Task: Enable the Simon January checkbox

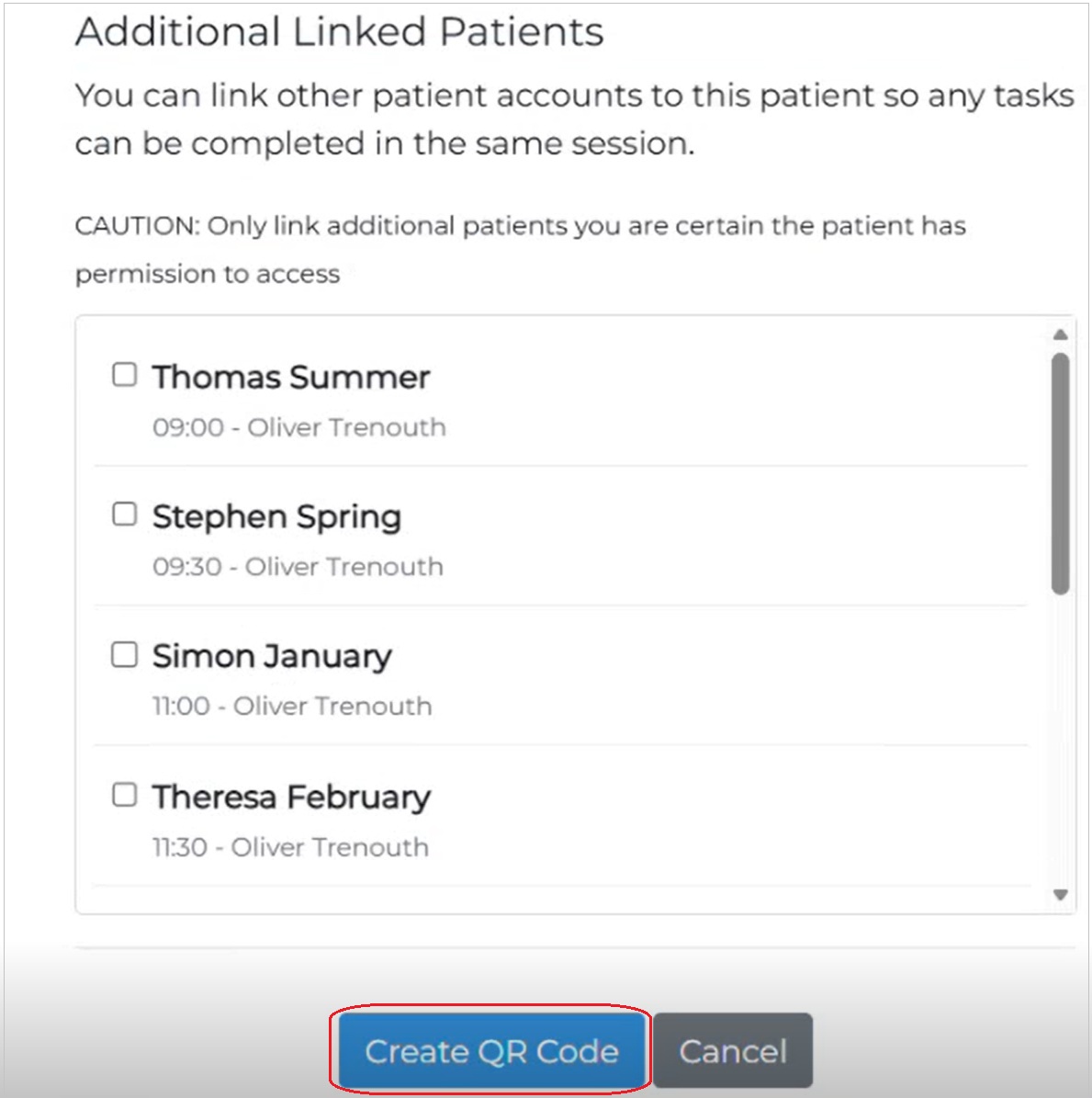Action: (125, 654)
